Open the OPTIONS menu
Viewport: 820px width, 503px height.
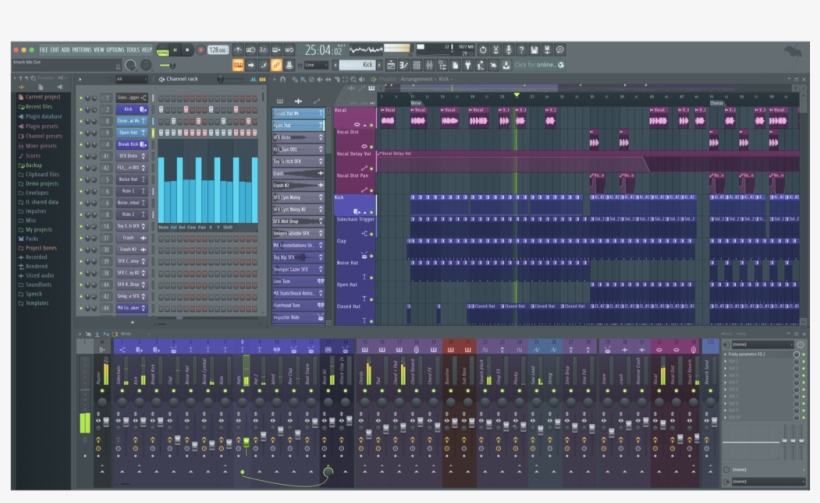coord(115,50)
